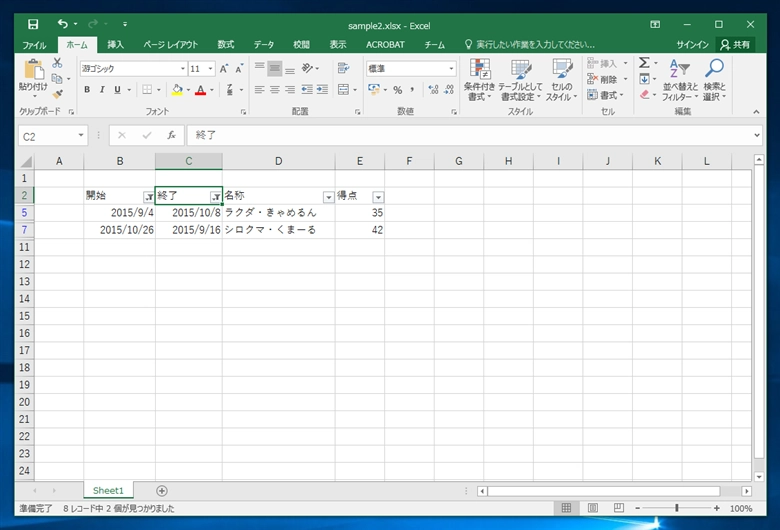Image resolution: width=780 pixels, height=530 pixels.
Task: Open the font name dropdown
Action: pos(183,69)
